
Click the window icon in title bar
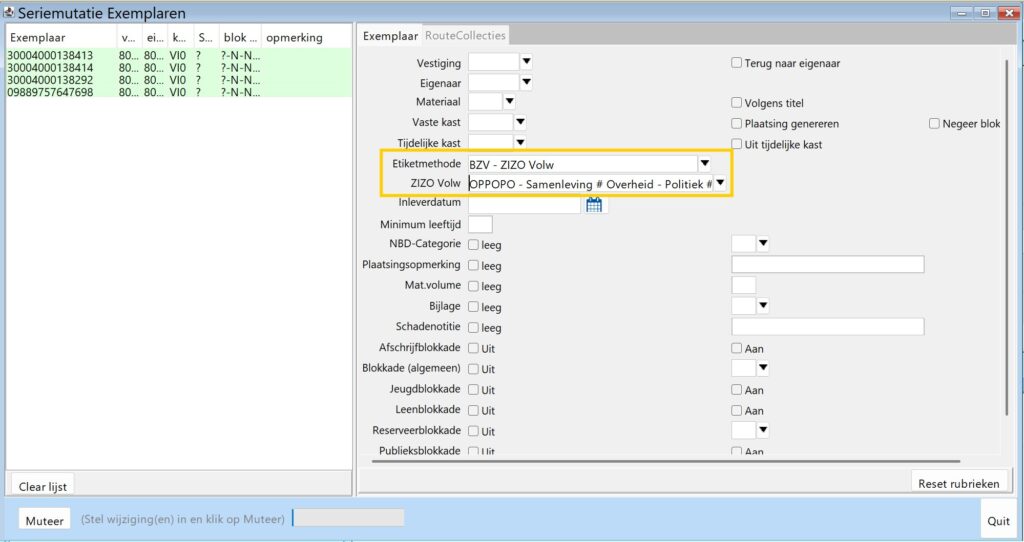pyautogui.click(x=11, y=13)
